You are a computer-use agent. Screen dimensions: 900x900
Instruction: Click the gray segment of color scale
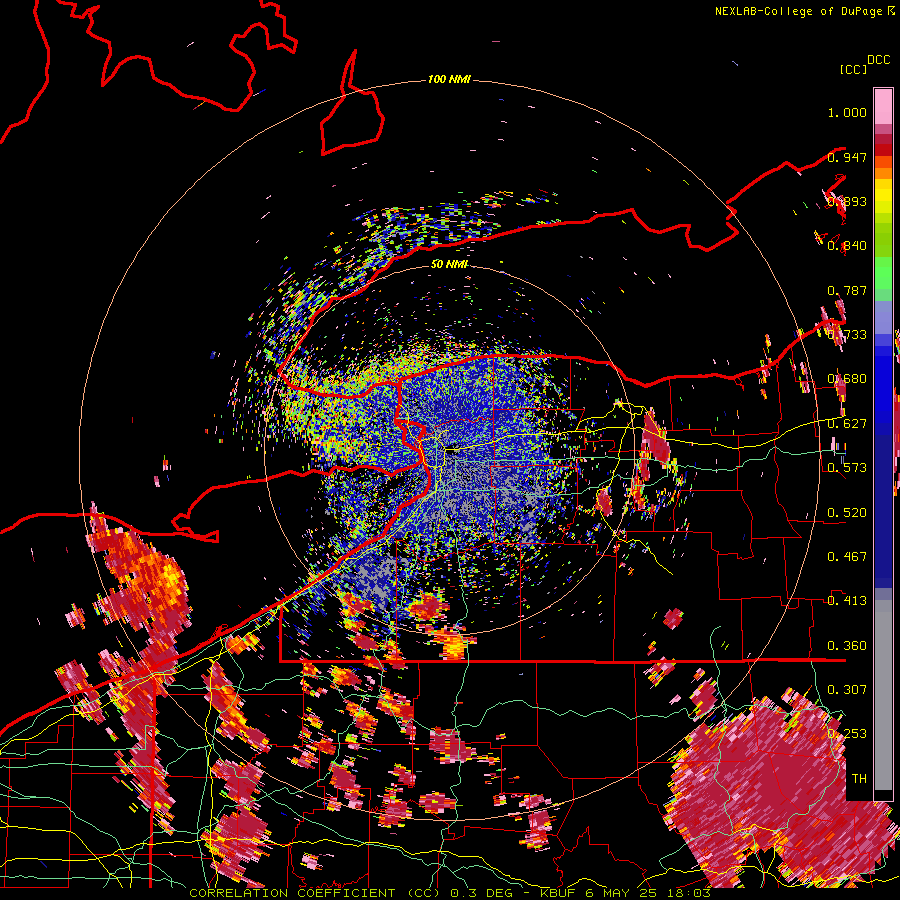(x=883, y=695)
